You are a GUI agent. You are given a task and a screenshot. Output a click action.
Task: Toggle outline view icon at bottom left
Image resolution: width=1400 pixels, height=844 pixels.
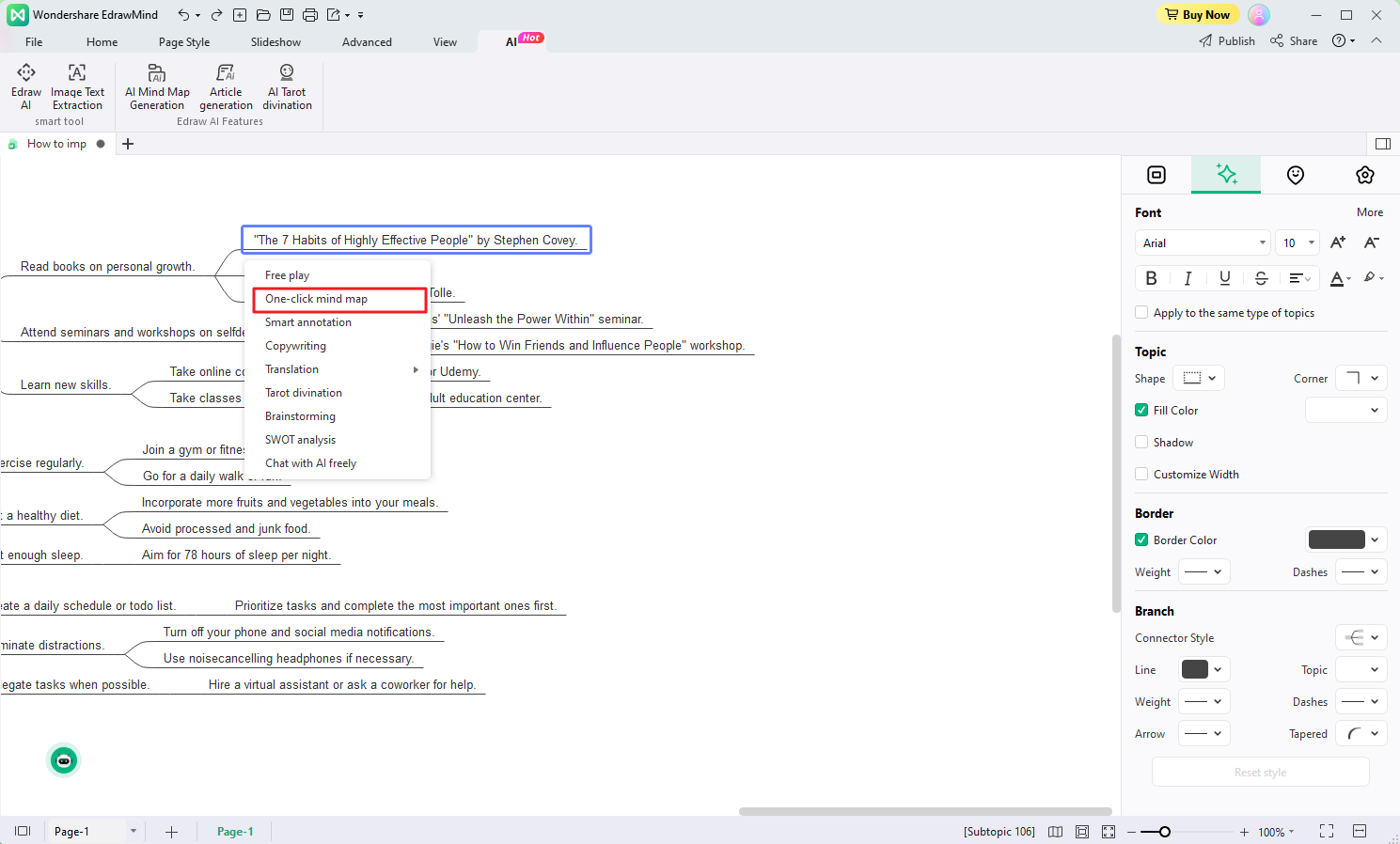click(x=23, y=831)
